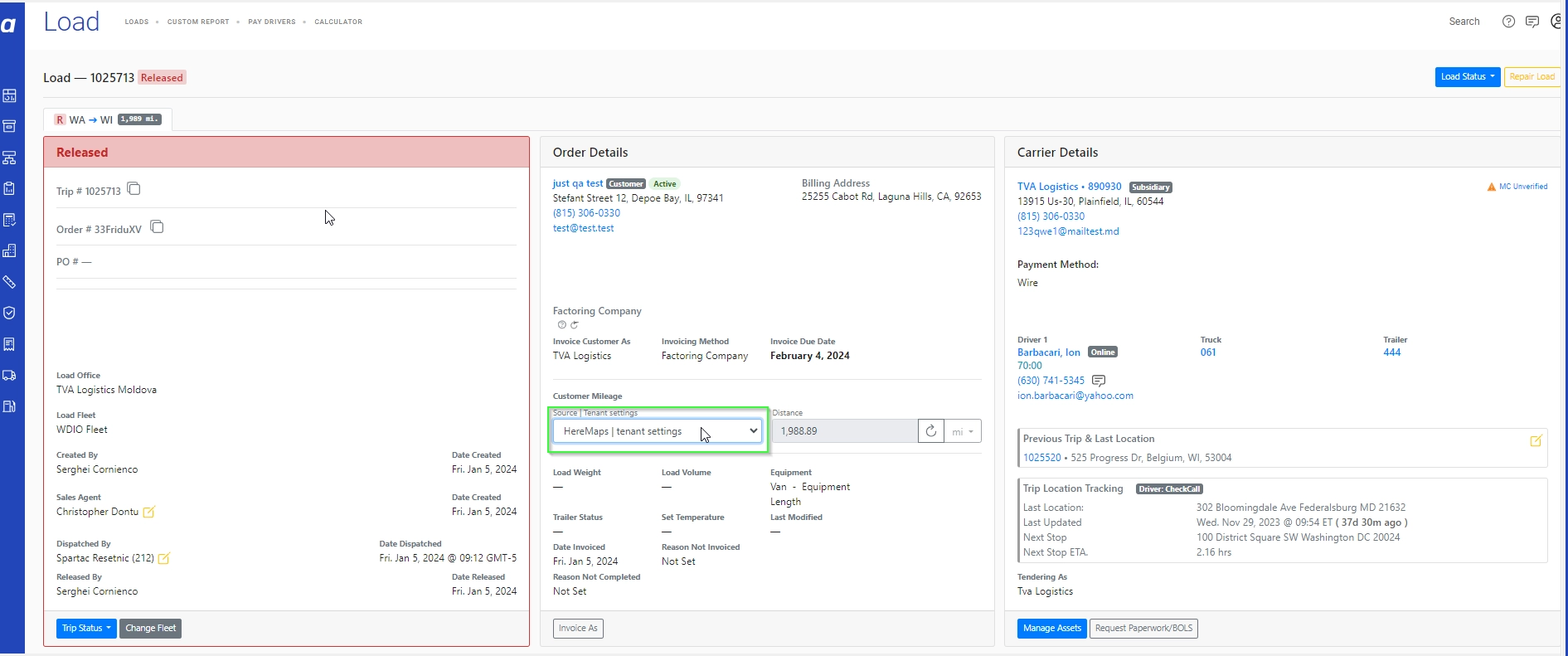
Task: Open truck 061 link
Action: [x=1208, y=352]
